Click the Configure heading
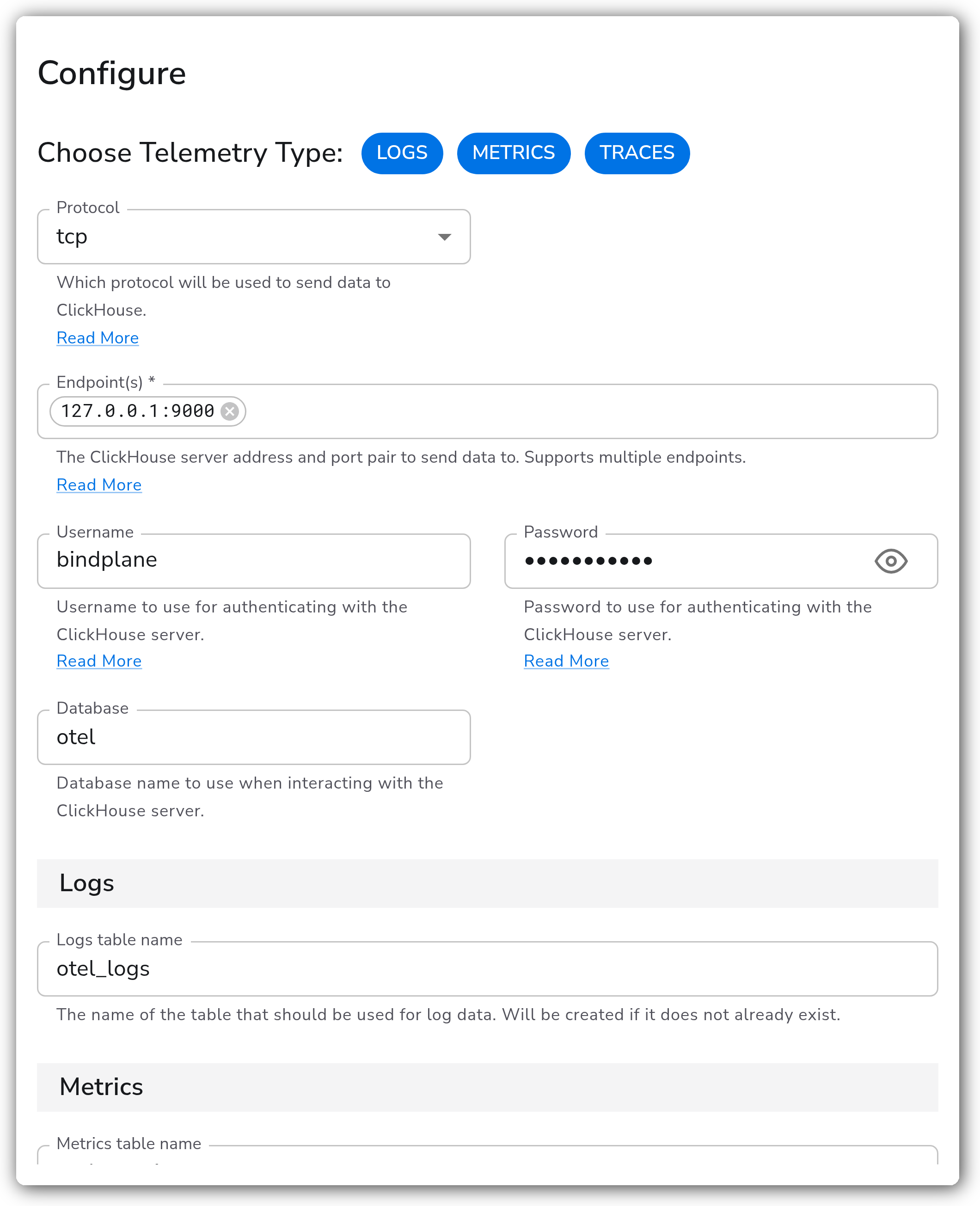The image size is (980, 1206). pyautogui.click(x=112, y=73)
